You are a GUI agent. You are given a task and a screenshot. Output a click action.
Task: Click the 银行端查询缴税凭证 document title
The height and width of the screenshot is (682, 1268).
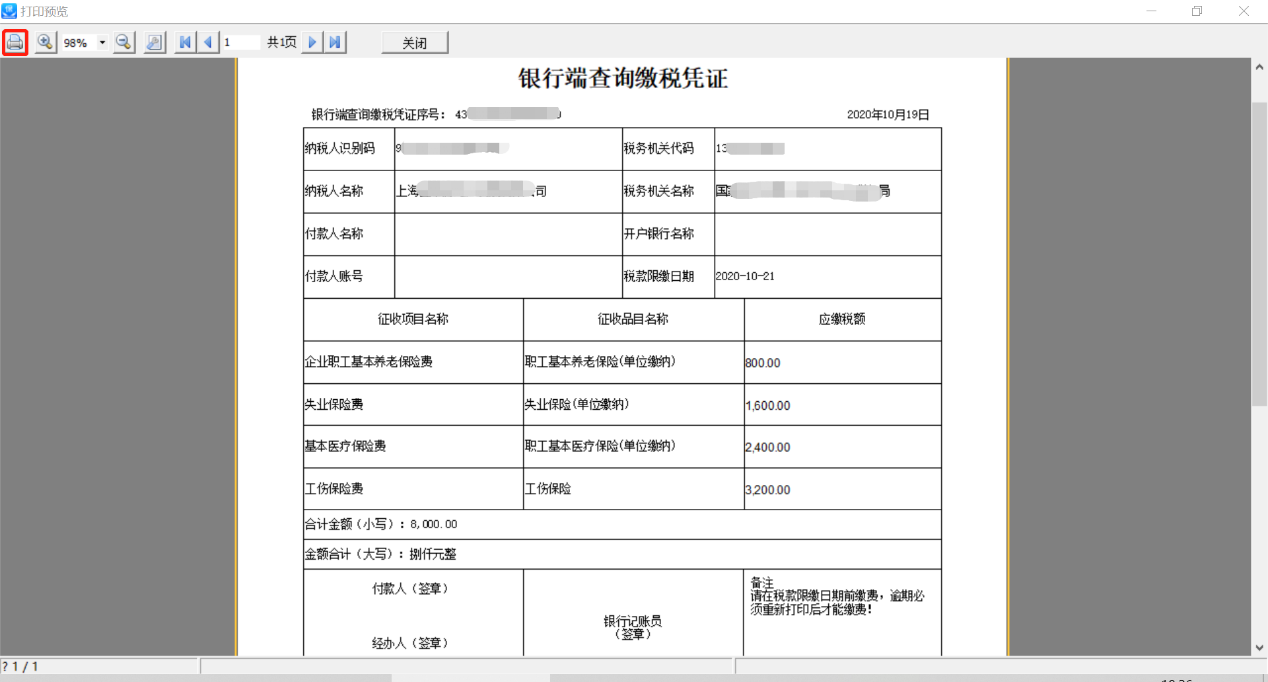[x=622, y=79]
